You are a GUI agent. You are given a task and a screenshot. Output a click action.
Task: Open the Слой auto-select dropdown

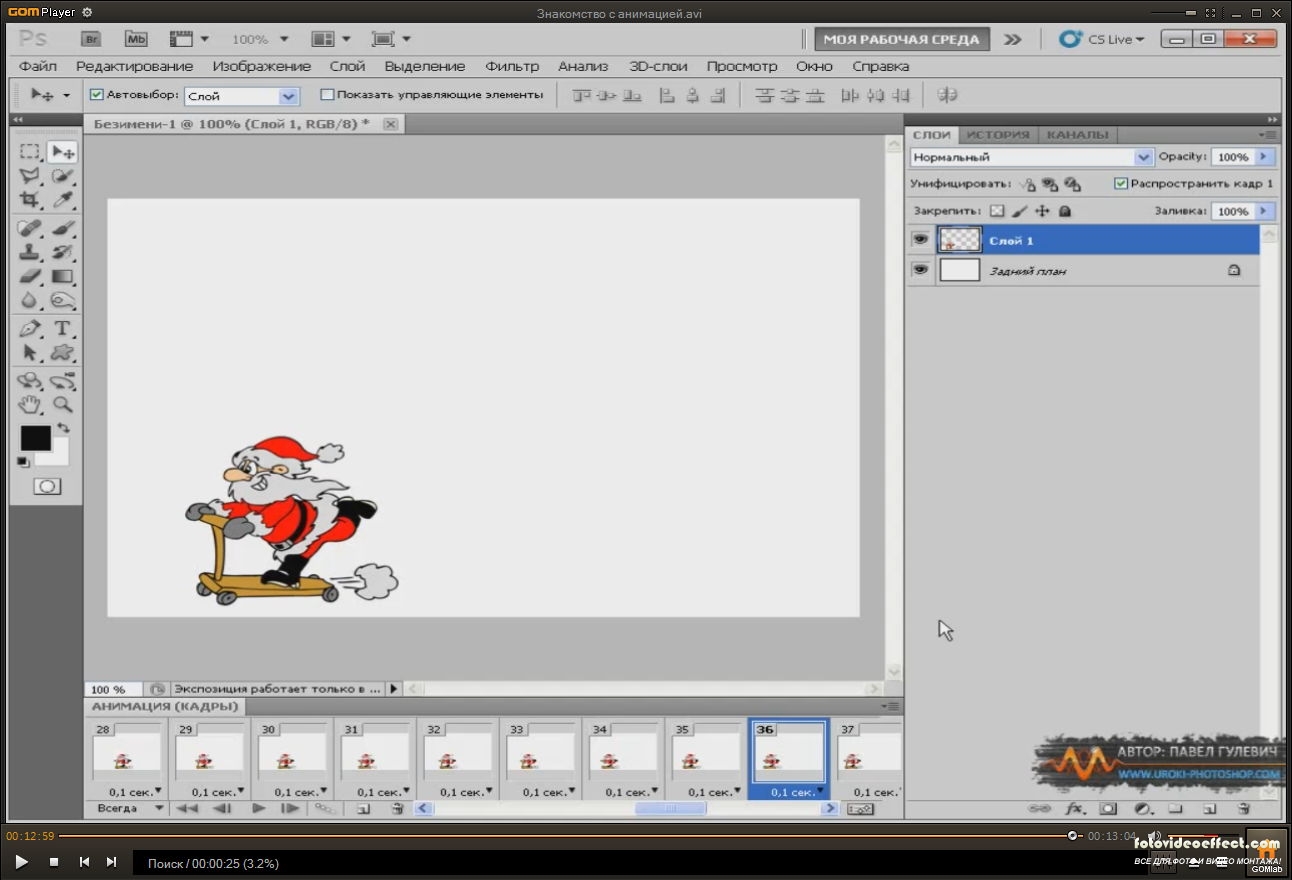tap(289, 96)
